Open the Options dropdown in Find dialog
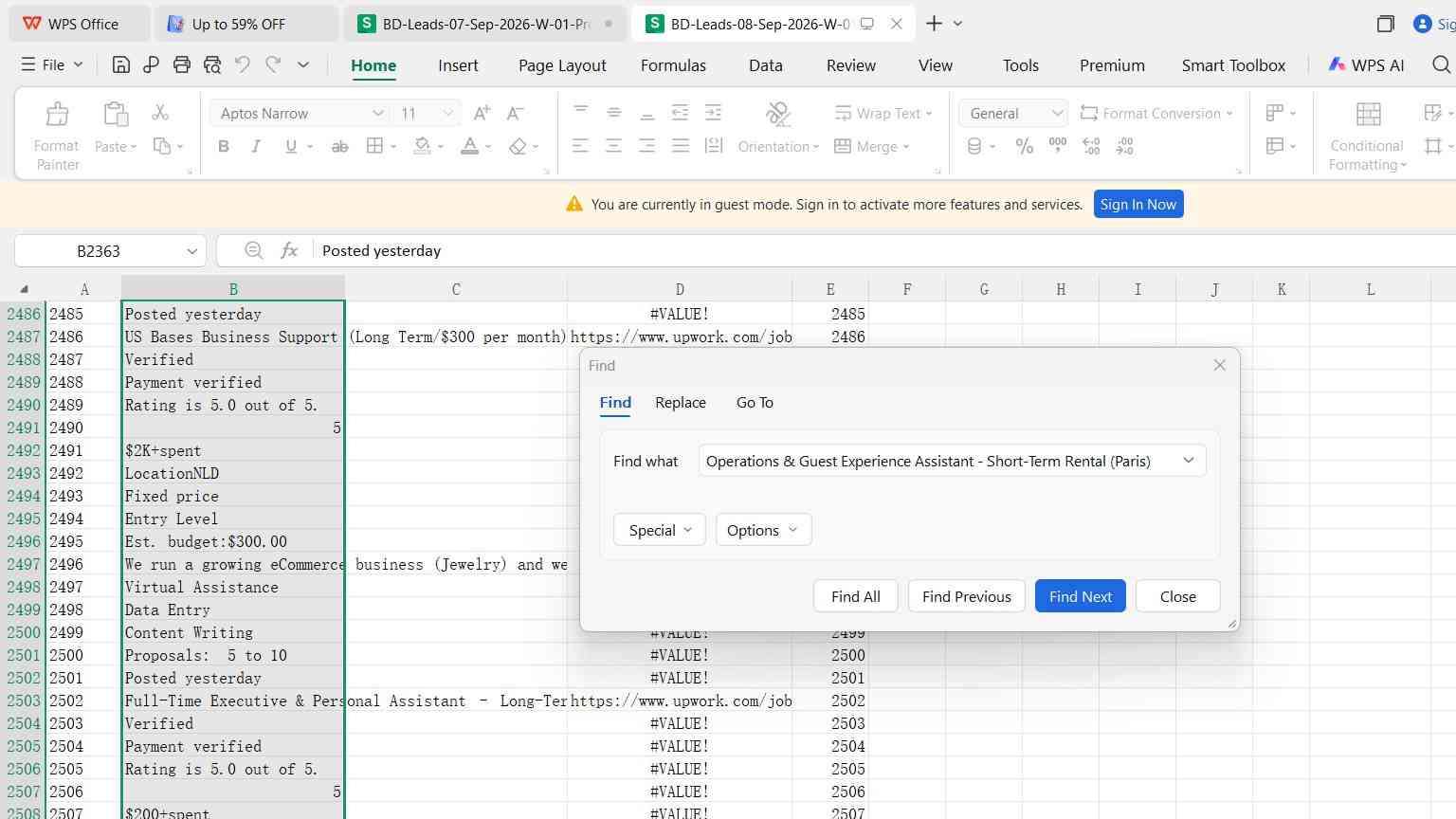The height and width of the screenshot is (819, 1456). [x=763, y=530]
